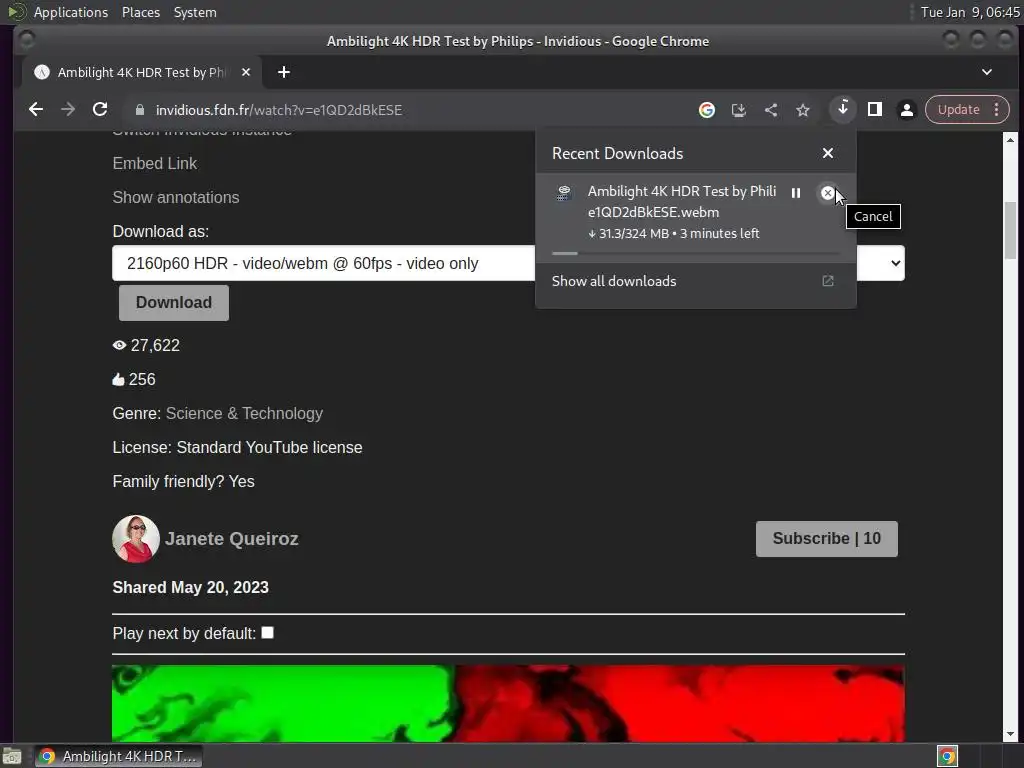Screen dimensions: 1024x768
Task: Pause the webm download
Action: pos(795,193)
